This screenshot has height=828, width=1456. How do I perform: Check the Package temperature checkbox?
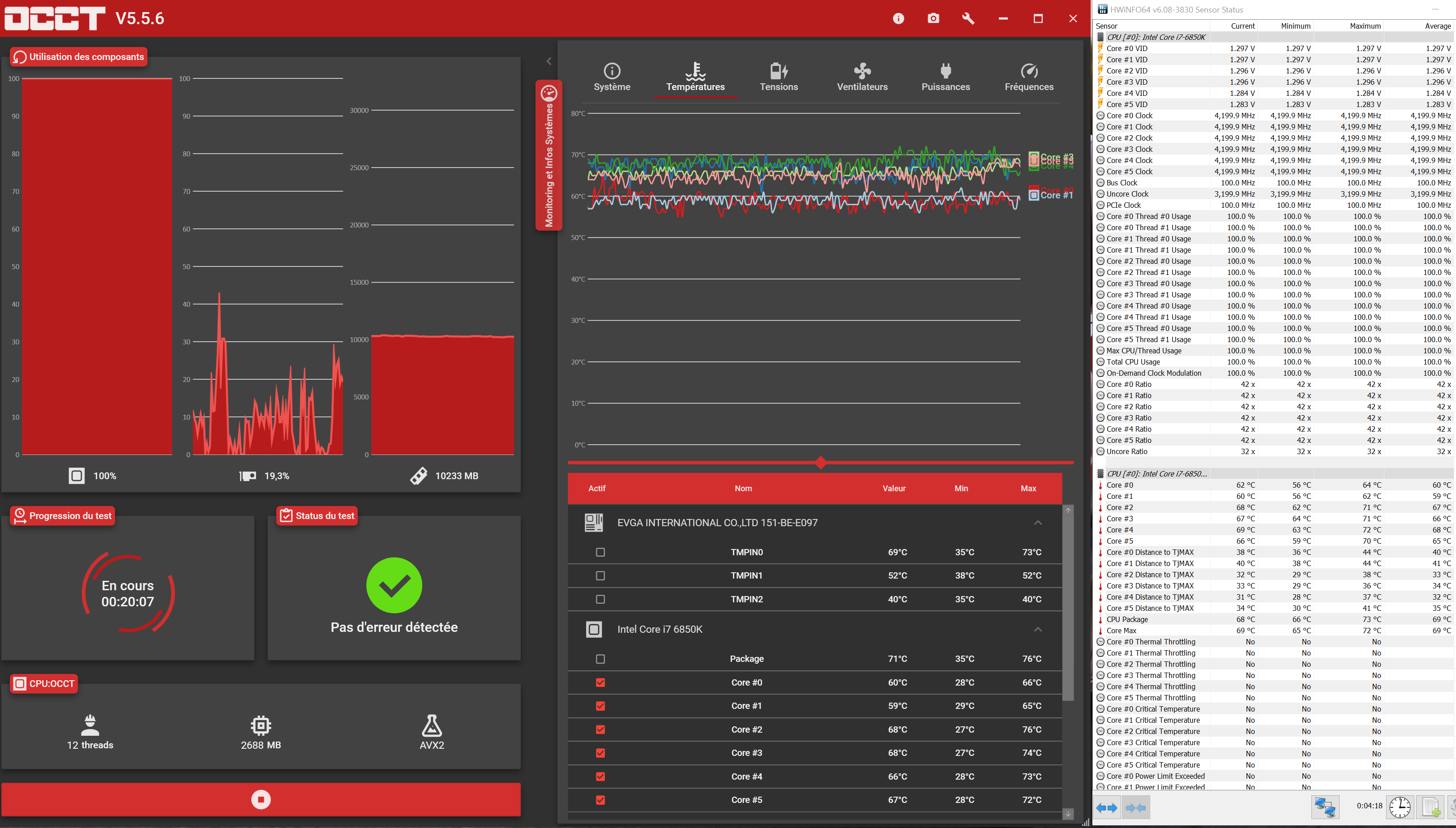click(x=600, y=659)
